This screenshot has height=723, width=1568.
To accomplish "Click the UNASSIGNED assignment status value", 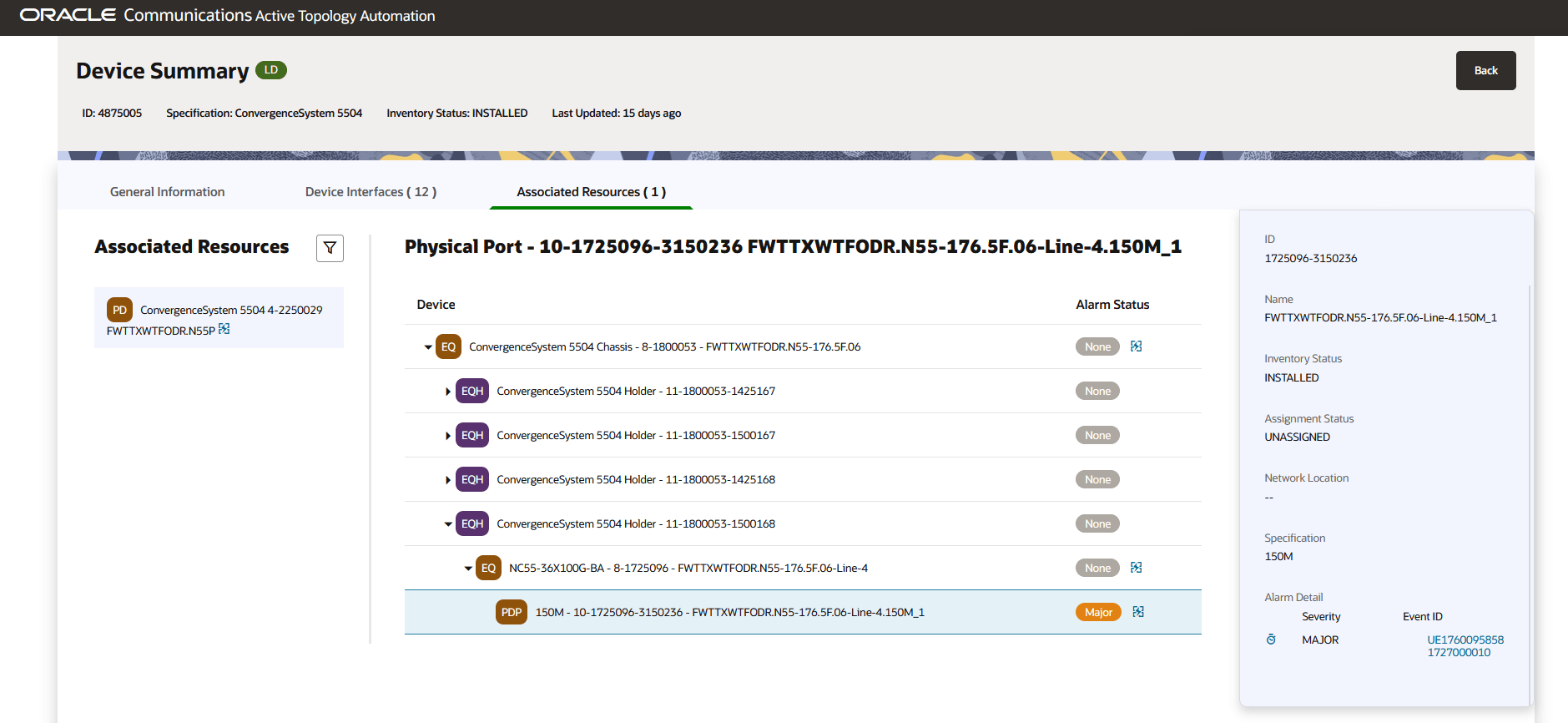I will coord(1297,437).
